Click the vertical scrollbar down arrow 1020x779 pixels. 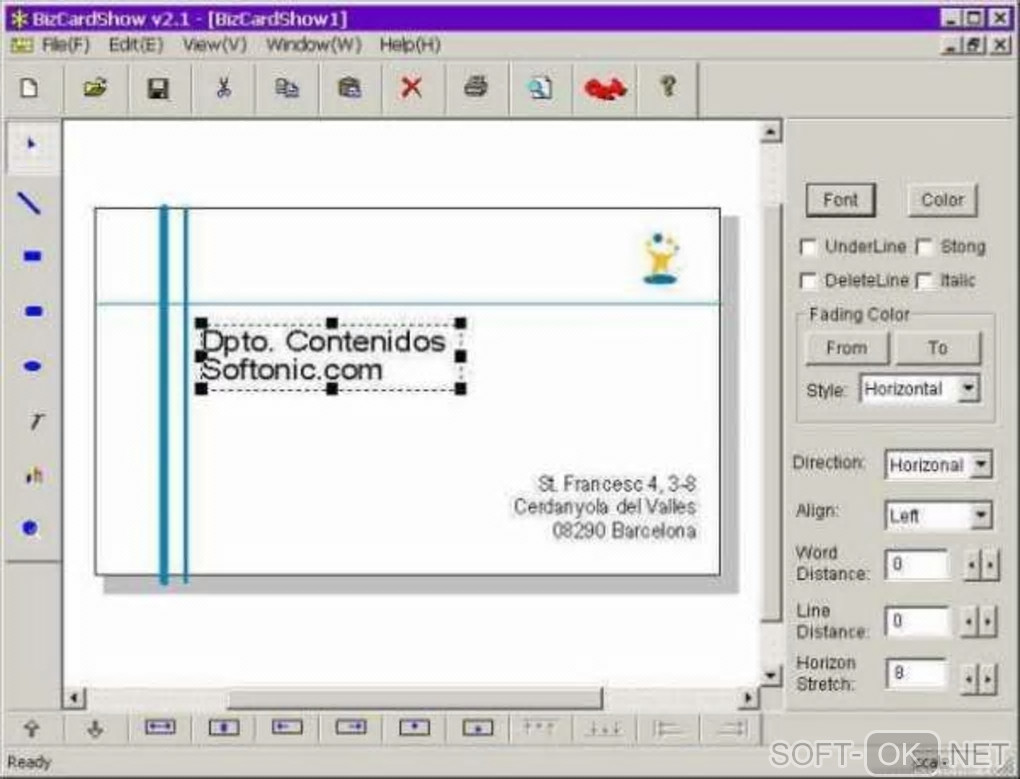pyautogui.click(x=771, y=674)
